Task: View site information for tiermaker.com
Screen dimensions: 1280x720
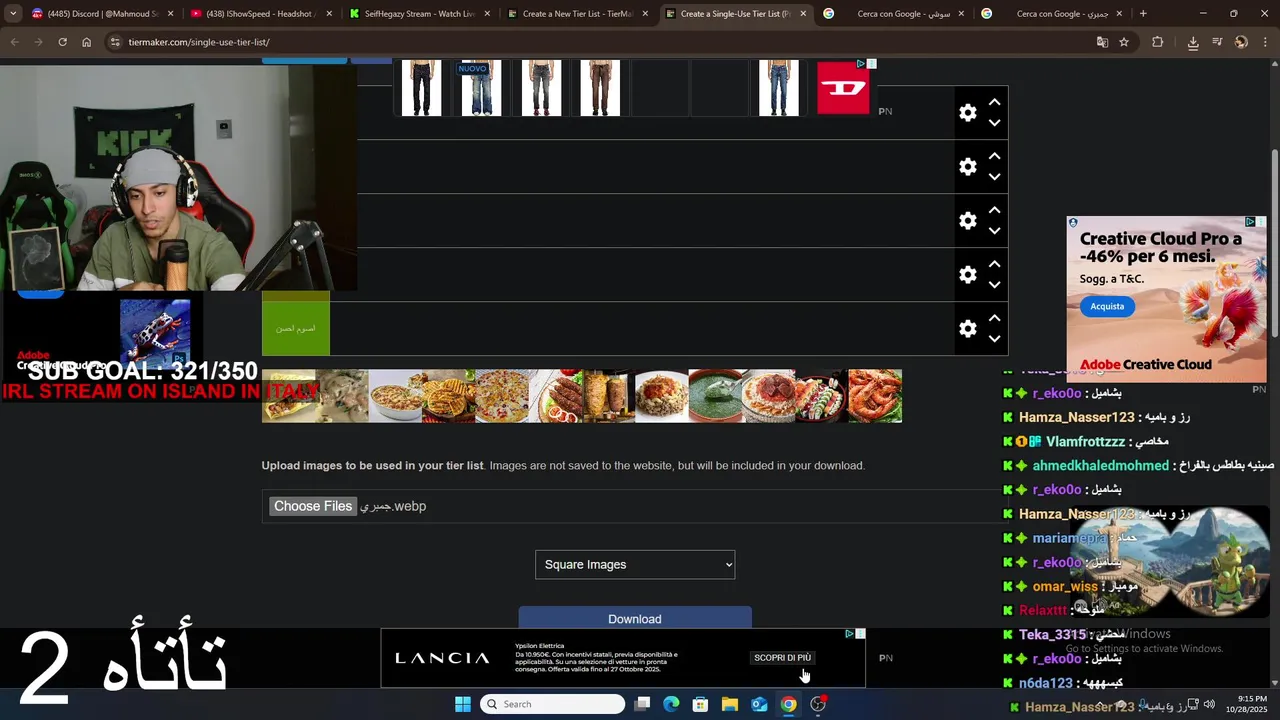Action: 115,42
